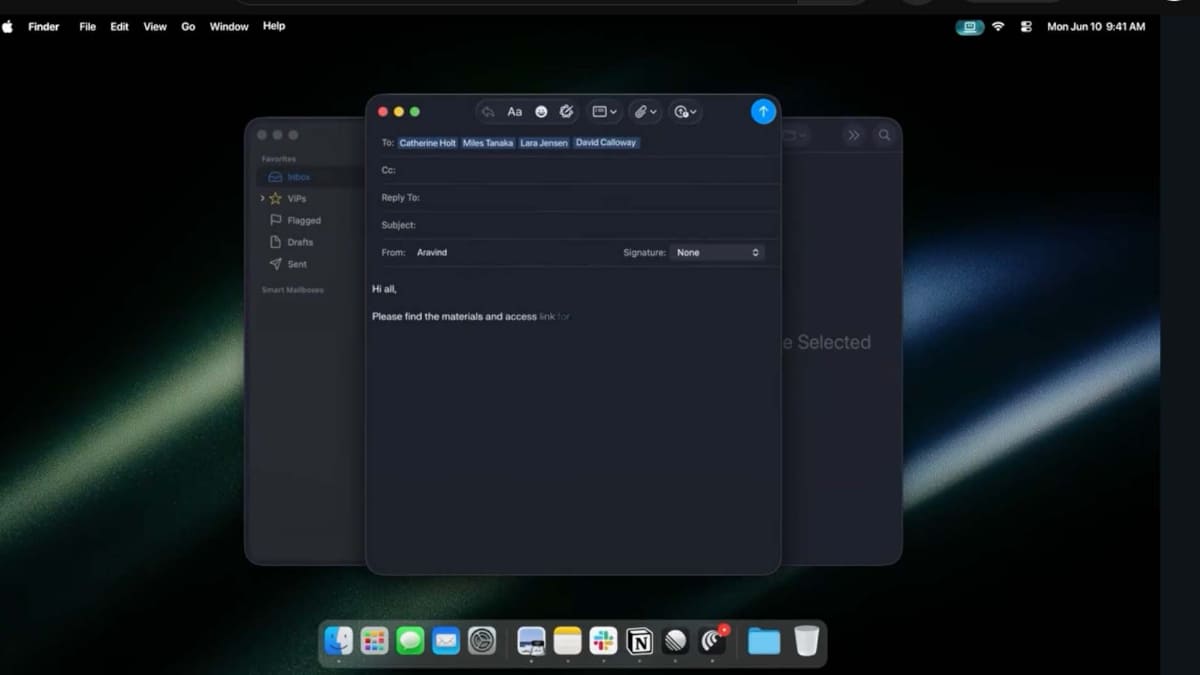The width and height of the screenshot is (1200, 675).
Task: Click the Wi-Fi icon in menu bar
Action: (x=998, y=27)
